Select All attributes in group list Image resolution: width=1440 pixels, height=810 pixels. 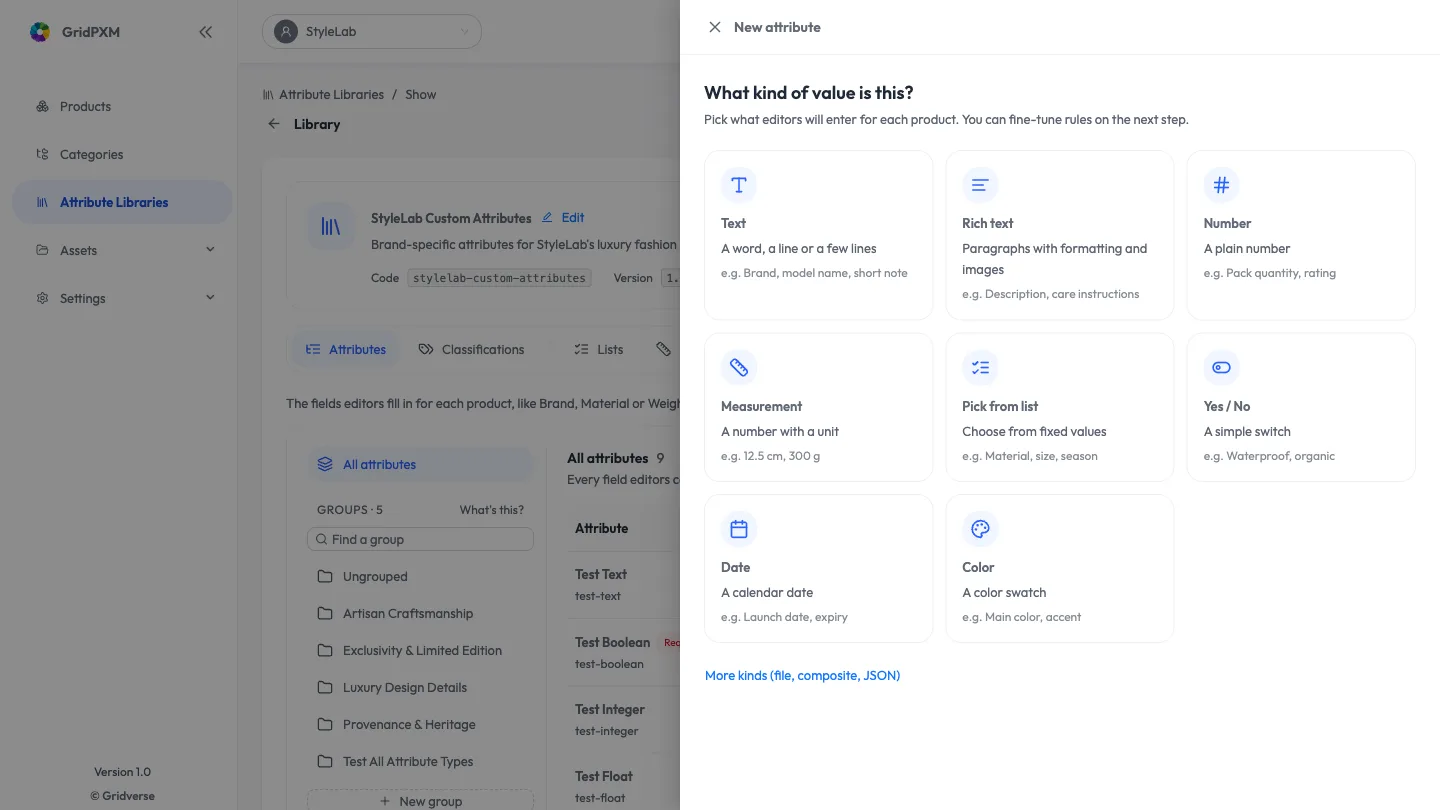[420, 464]
